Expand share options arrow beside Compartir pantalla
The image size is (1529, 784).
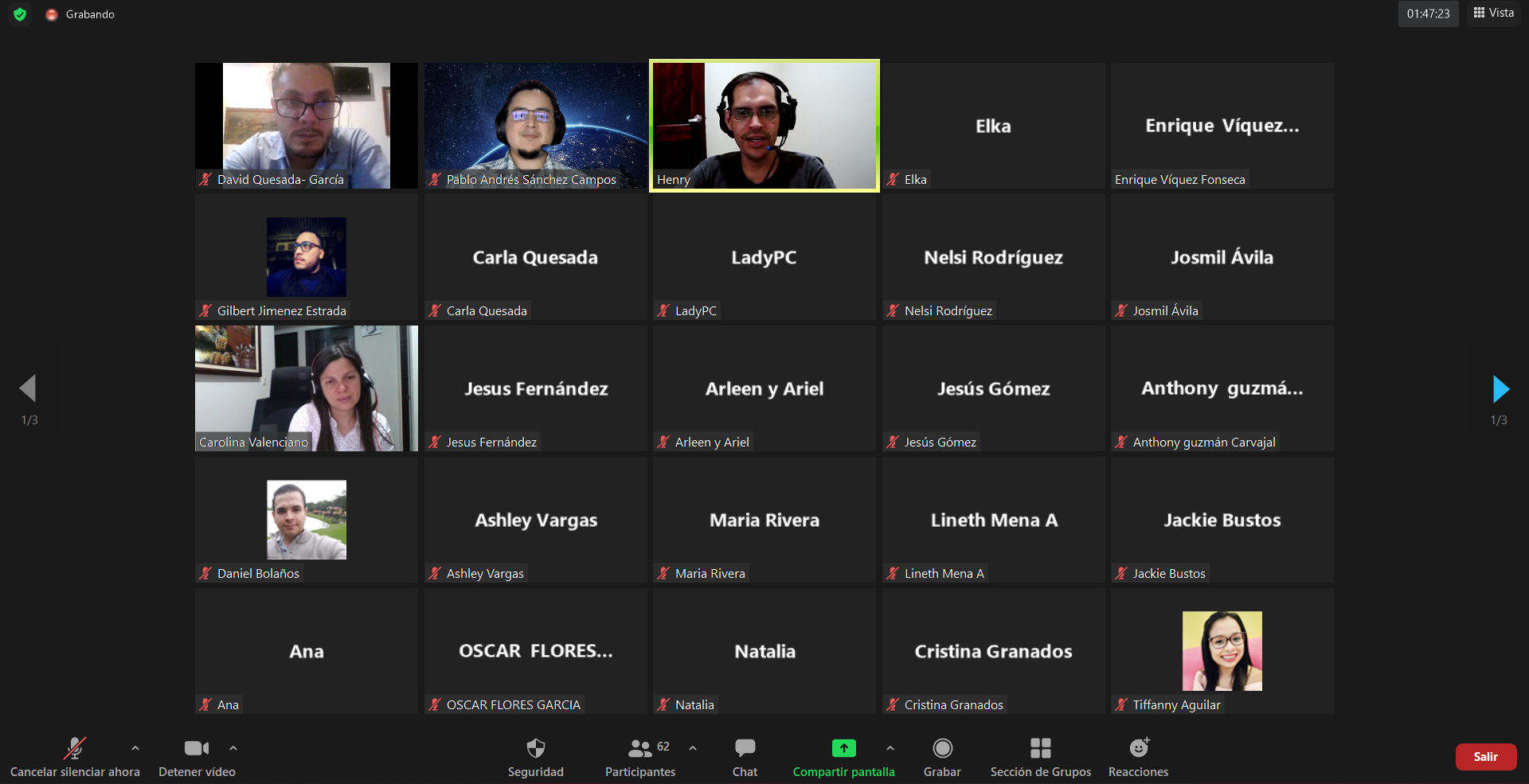point(890,748)
